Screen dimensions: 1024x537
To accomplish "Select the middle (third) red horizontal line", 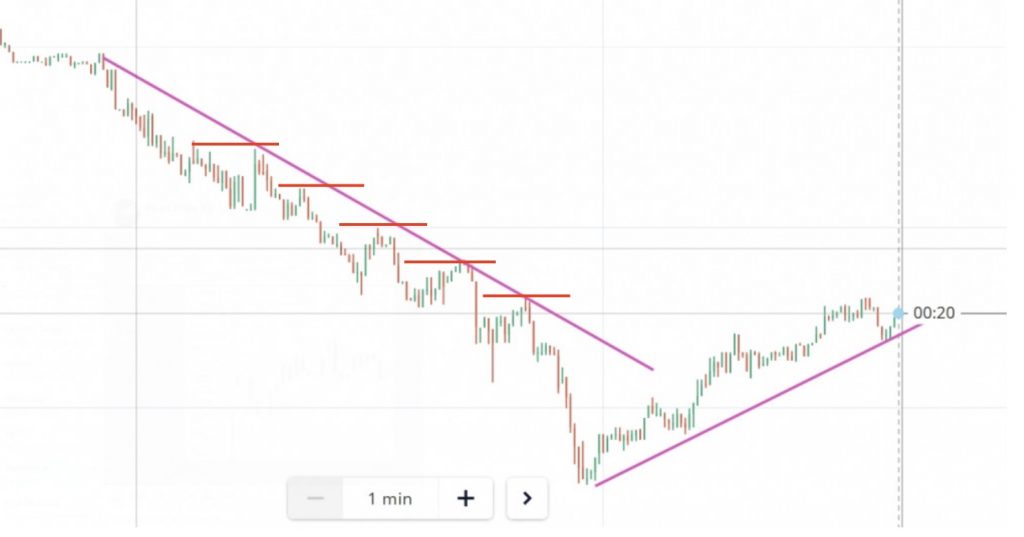I will click(383, 224).
